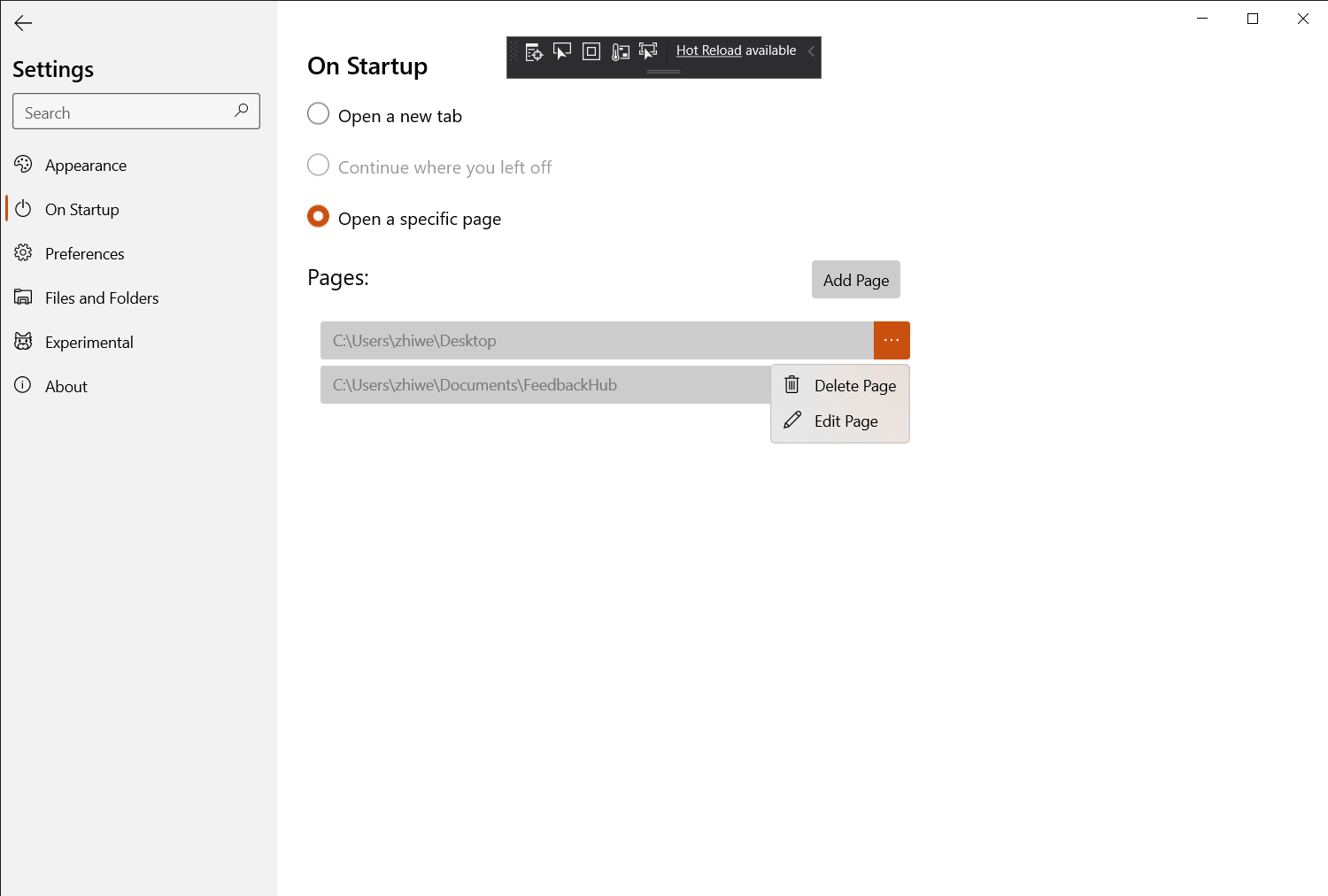Minimize the Settings window
Screen dimensions: 1328x896
pos(1202,19)
